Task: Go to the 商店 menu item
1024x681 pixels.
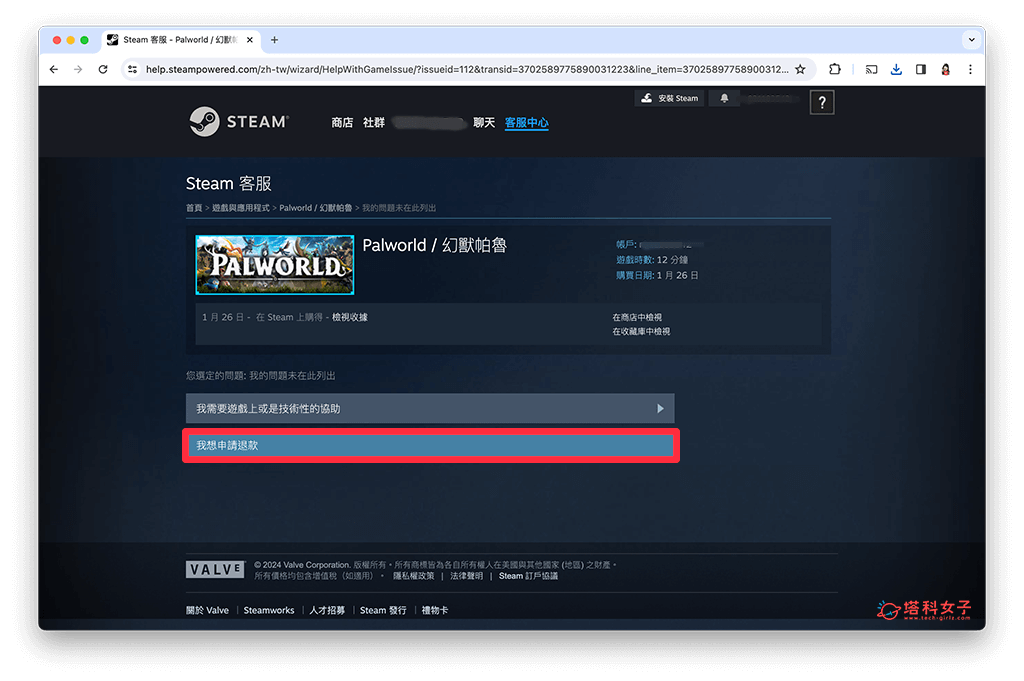Action: click(342, 122)
